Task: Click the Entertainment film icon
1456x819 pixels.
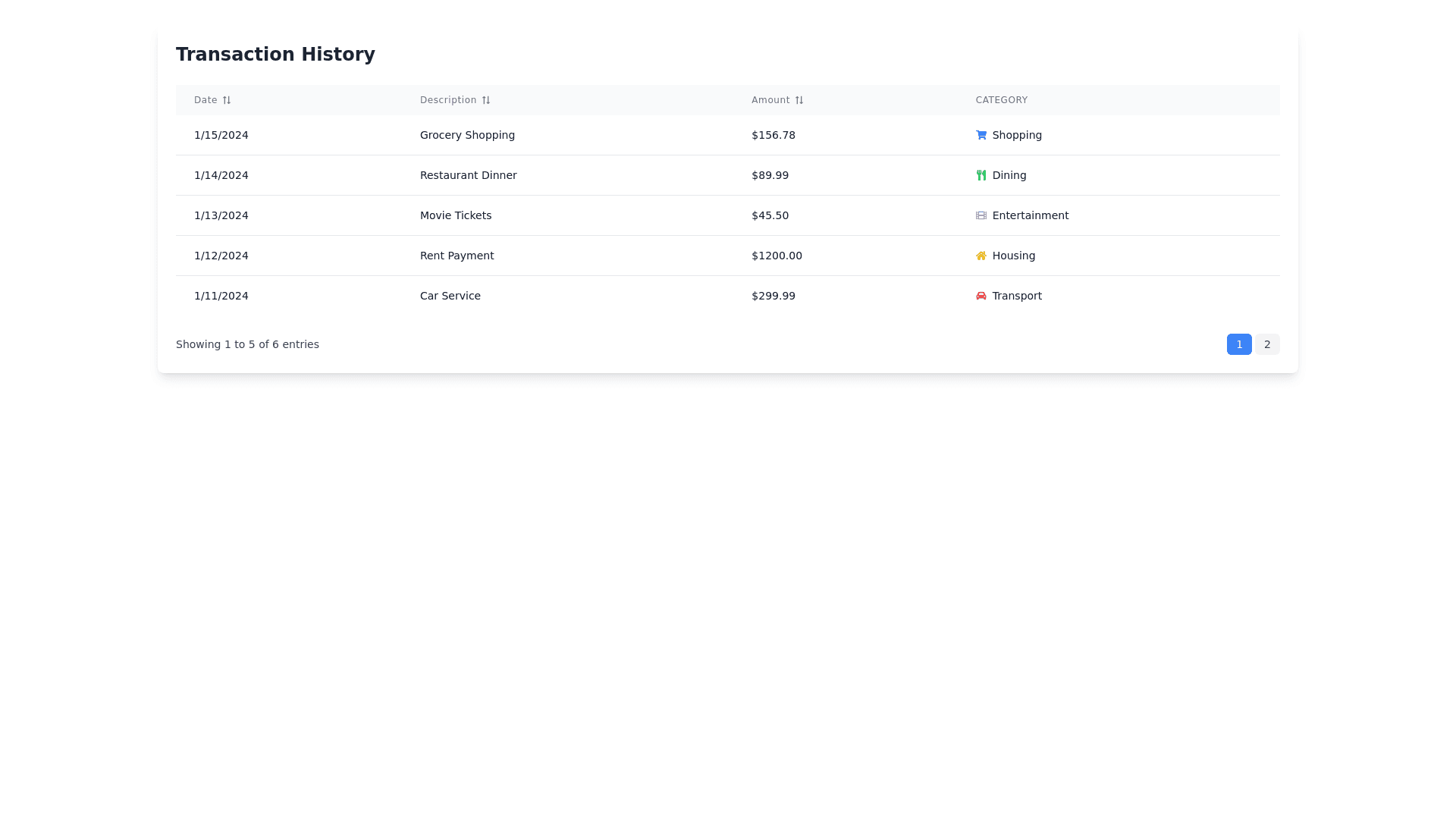Action: pyautogui.click(x=981, y=215)
